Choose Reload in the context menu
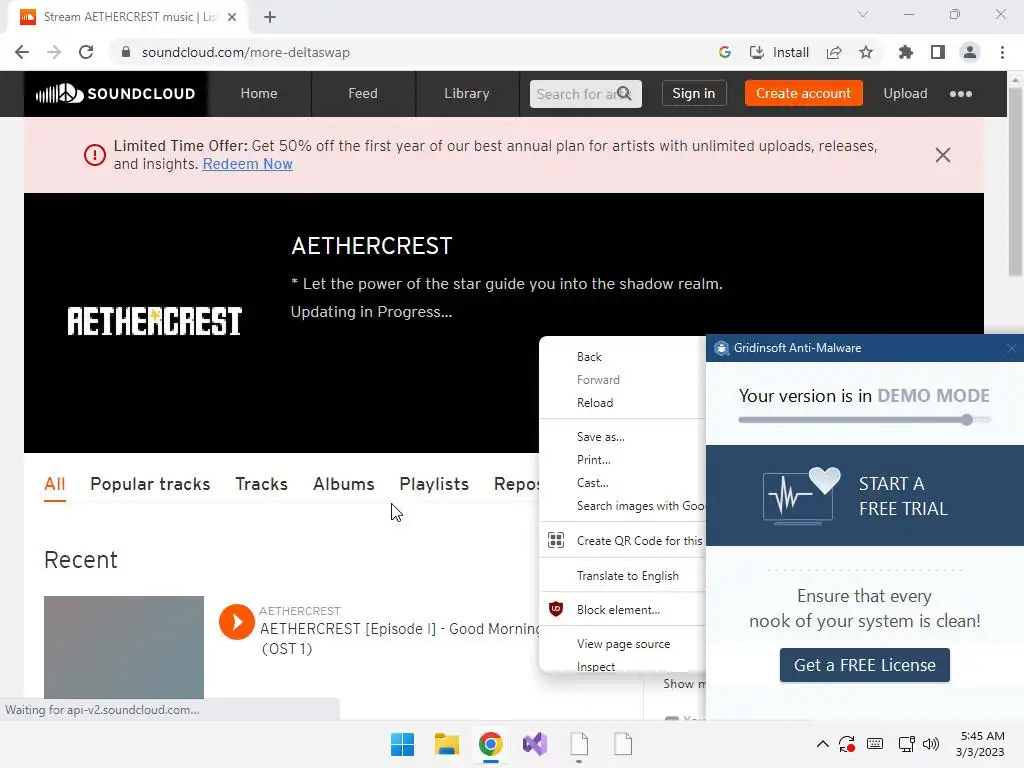Image resolution: width=1024 pixels, height=768 pixels. tap(622, 403)
